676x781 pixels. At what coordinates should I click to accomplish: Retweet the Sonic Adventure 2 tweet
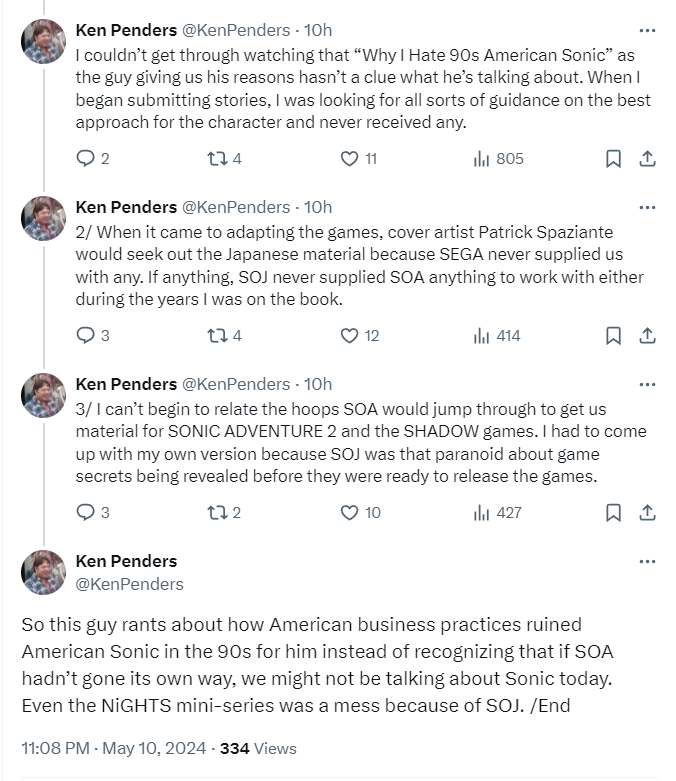216,512
